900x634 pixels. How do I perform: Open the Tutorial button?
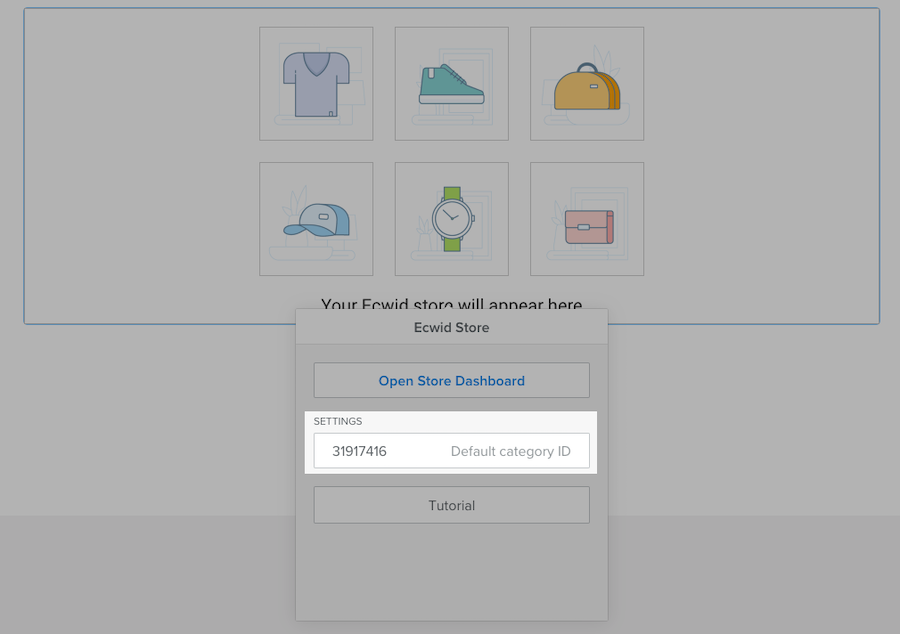point(451,505)
